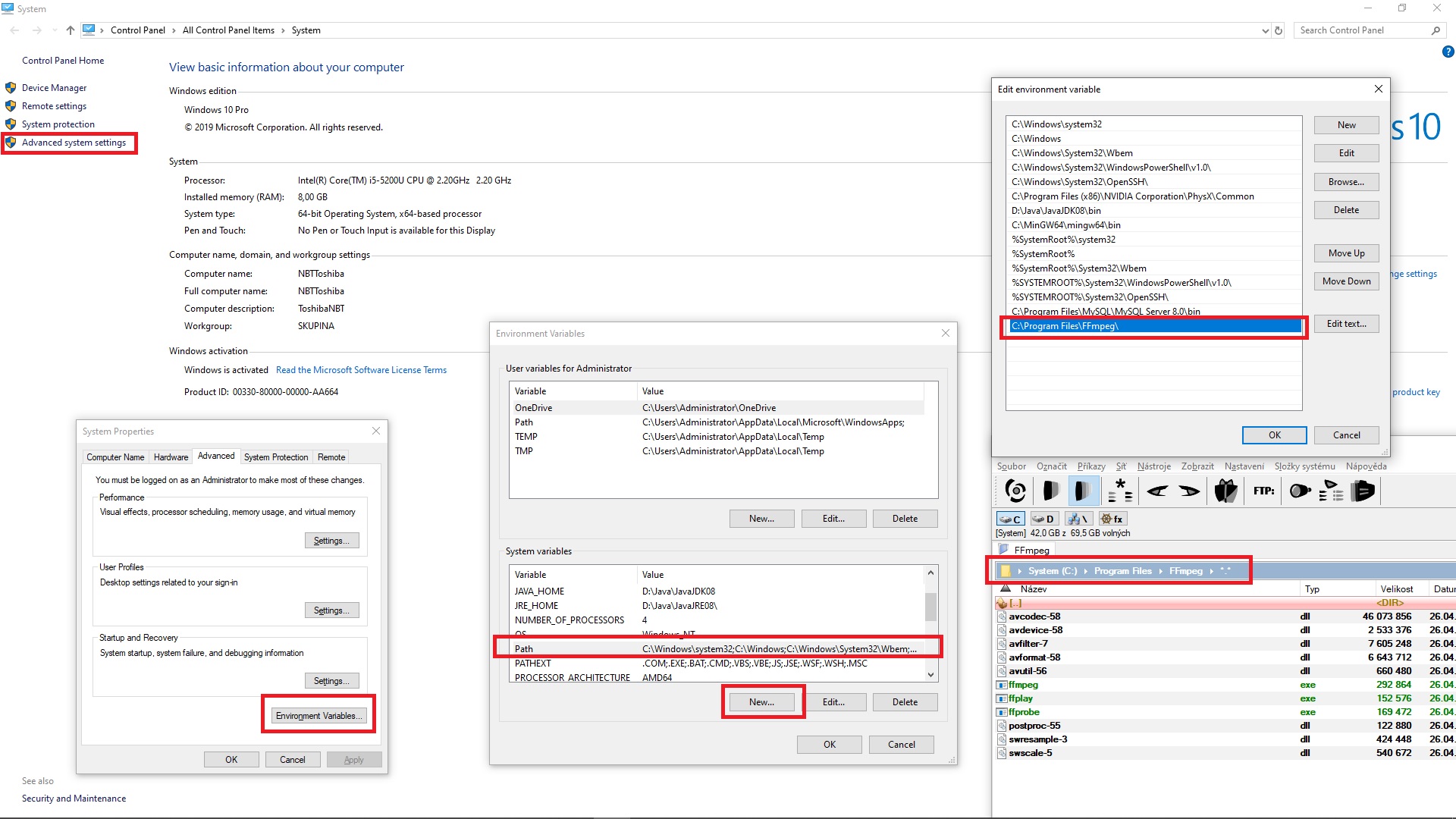The width and height of the screenshot is (1456, 819).
Task: Click Move Up in Edit environment variable
Action: click(x=1346, y=253)
